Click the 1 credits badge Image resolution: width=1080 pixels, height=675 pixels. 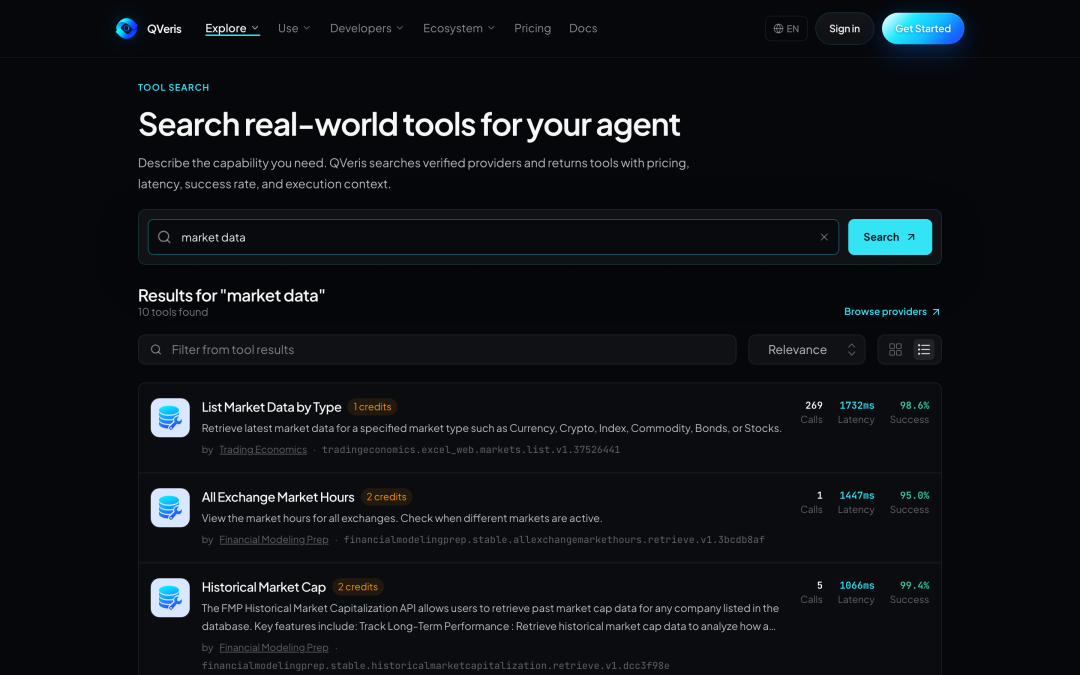(372, 407)
